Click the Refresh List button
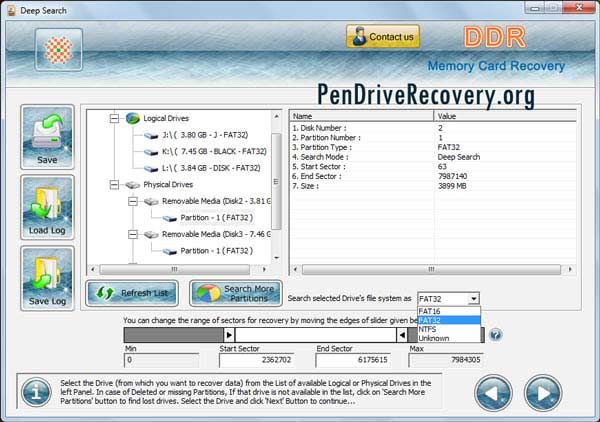The height and width of the screenshot is (422, 600). (x=132, y=293)
